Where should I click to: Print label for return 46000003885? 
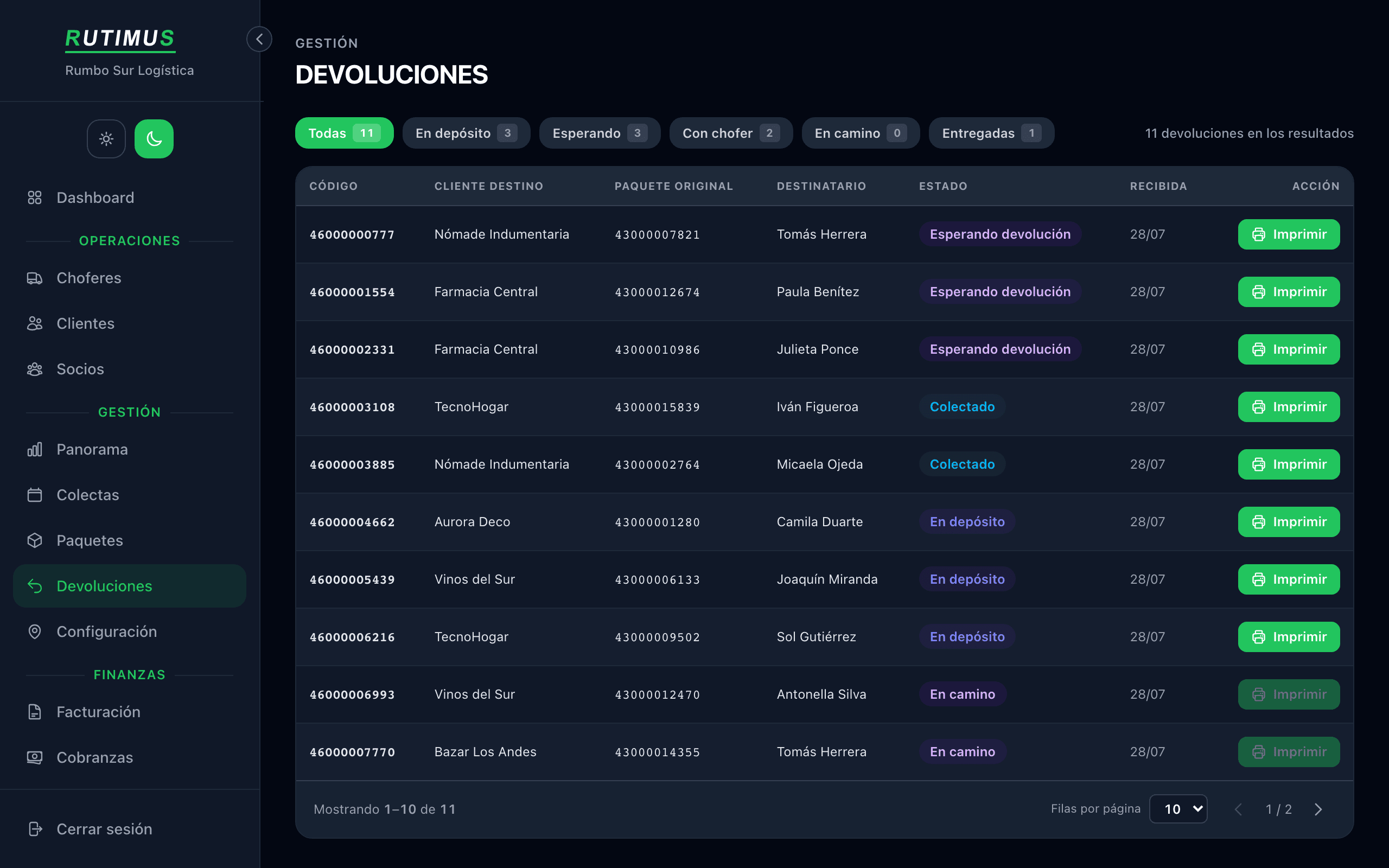tap(1289, 464)
